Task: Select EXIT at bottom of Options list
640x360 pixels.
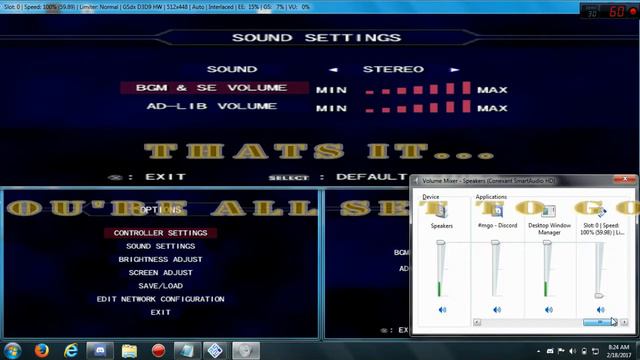Action: (x=160, y=312)
